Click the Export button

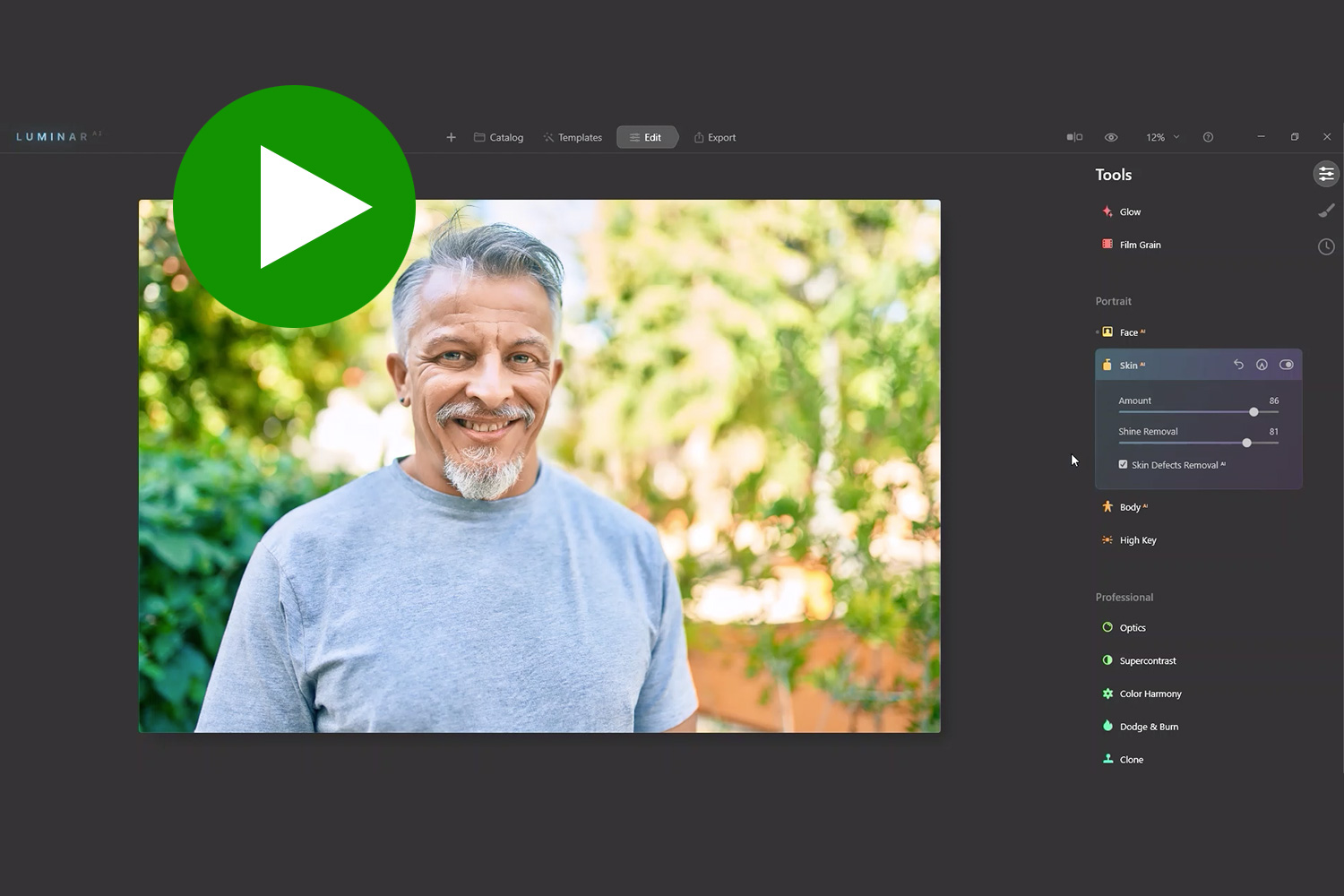[x=715, y=137]
